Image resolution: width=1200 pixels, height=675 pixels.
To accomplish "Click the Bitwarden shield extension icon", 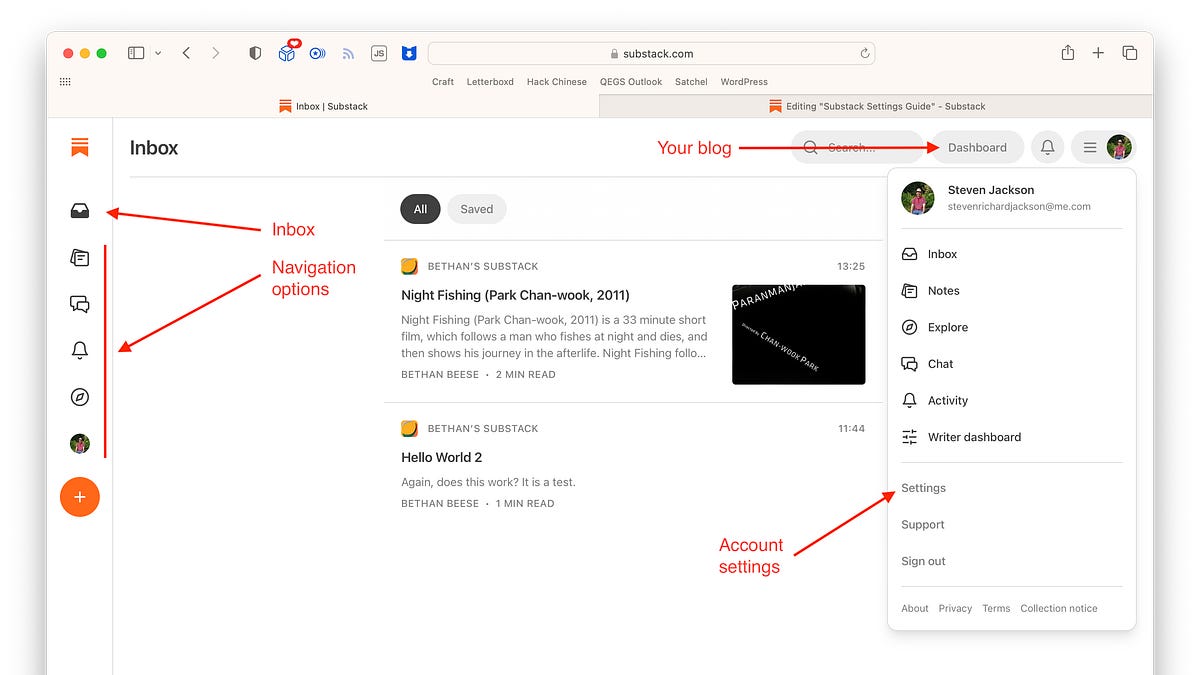I will click(409, 53).
